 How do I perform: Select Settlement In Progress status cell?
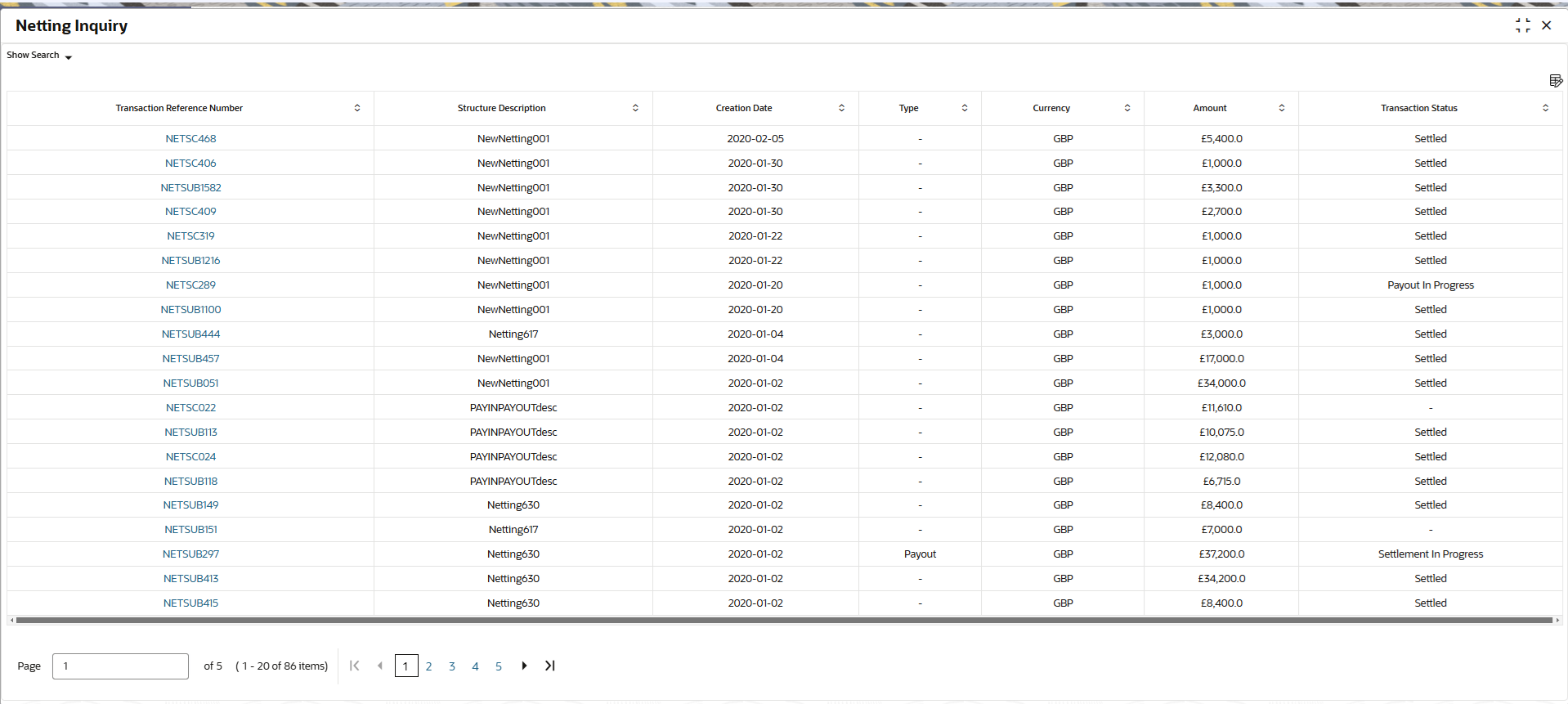point(1431,554)
